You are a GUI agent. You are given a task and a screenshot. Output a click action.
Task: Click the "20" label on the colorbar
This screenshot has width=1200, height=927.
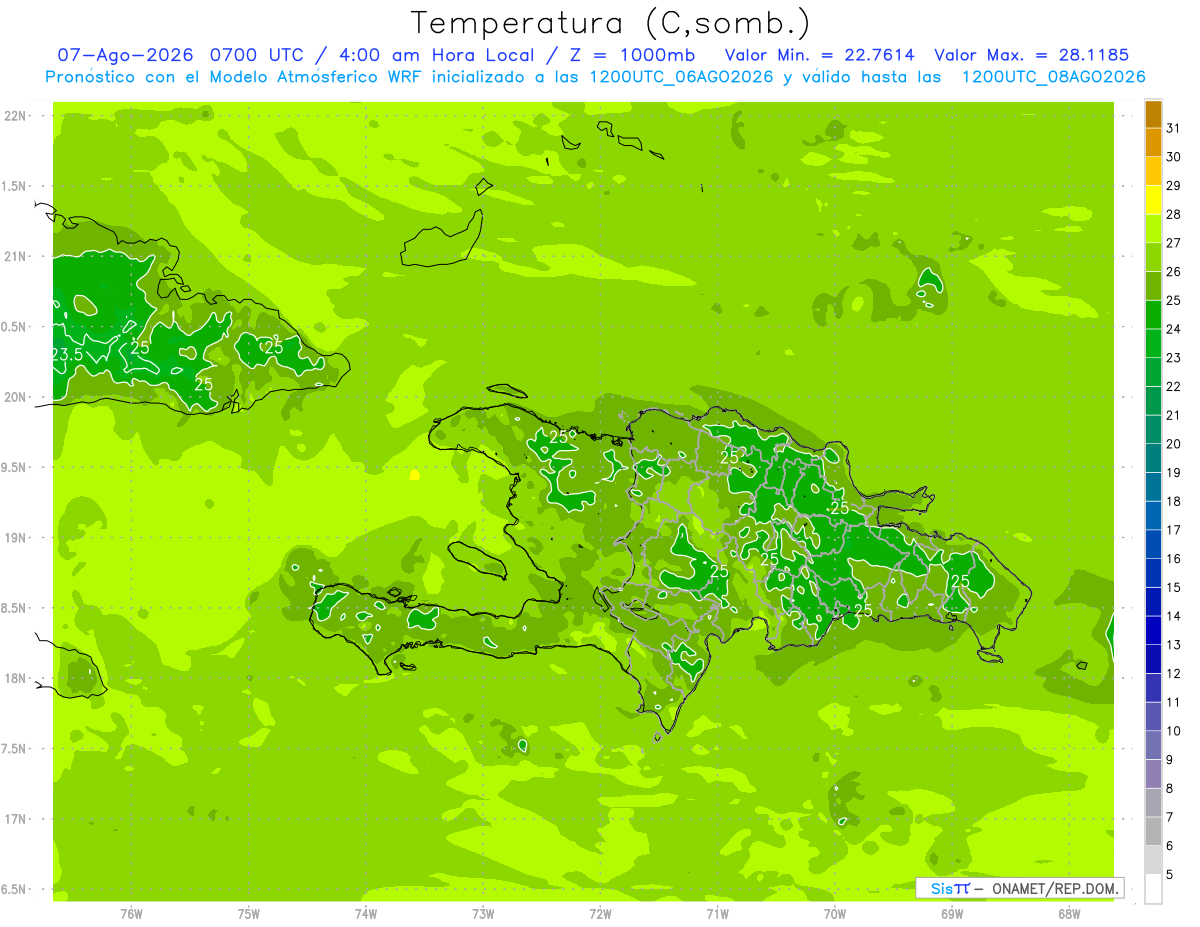click(1174, 444)
